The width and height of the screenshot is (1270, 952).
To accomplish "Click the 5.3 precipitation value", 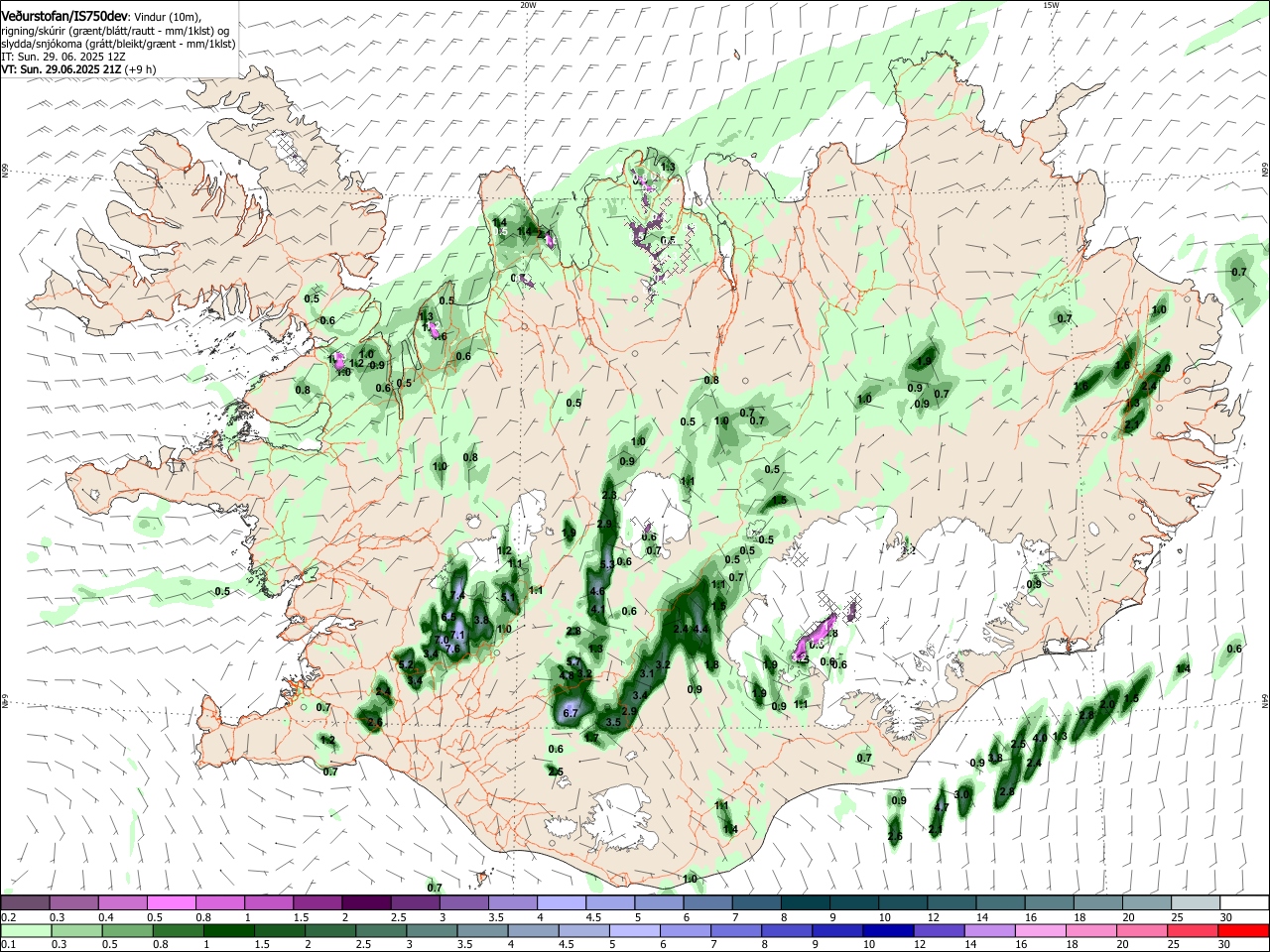I will tap(608, 564).
